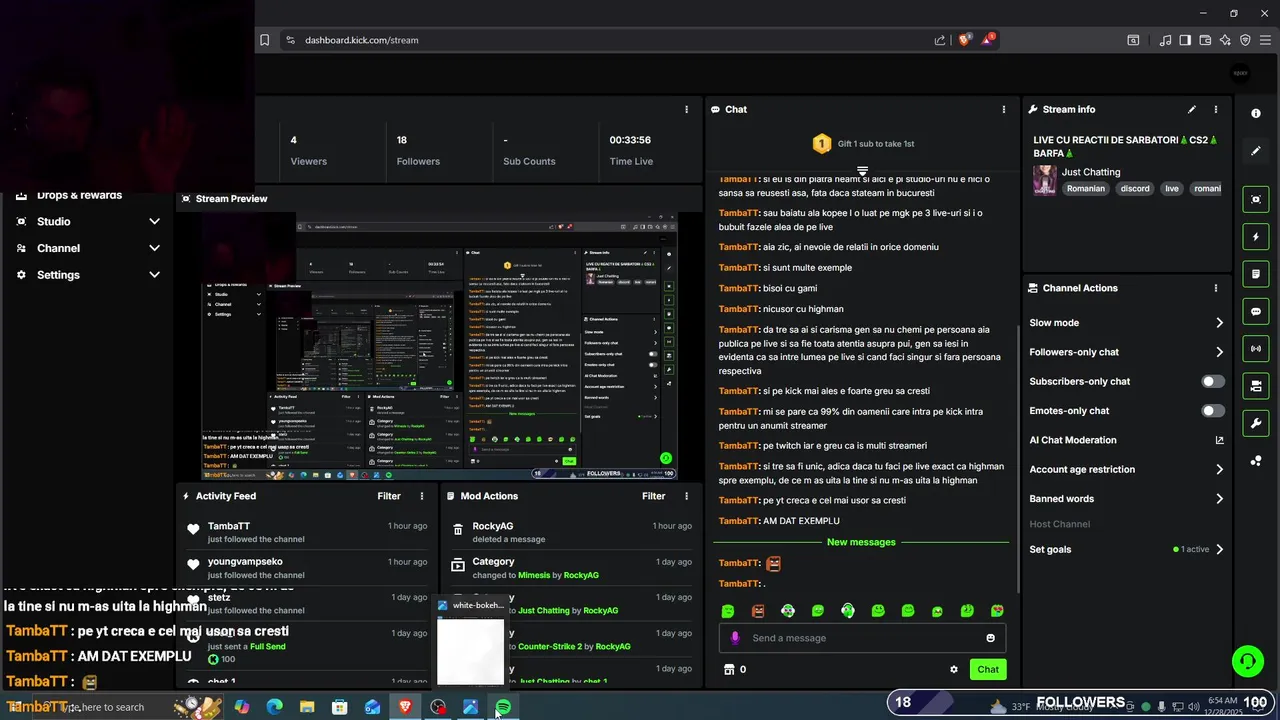1280x720 pixels.
Task: Open Brave Leo AI sparkle icon
Action: tap(1225, 40)
